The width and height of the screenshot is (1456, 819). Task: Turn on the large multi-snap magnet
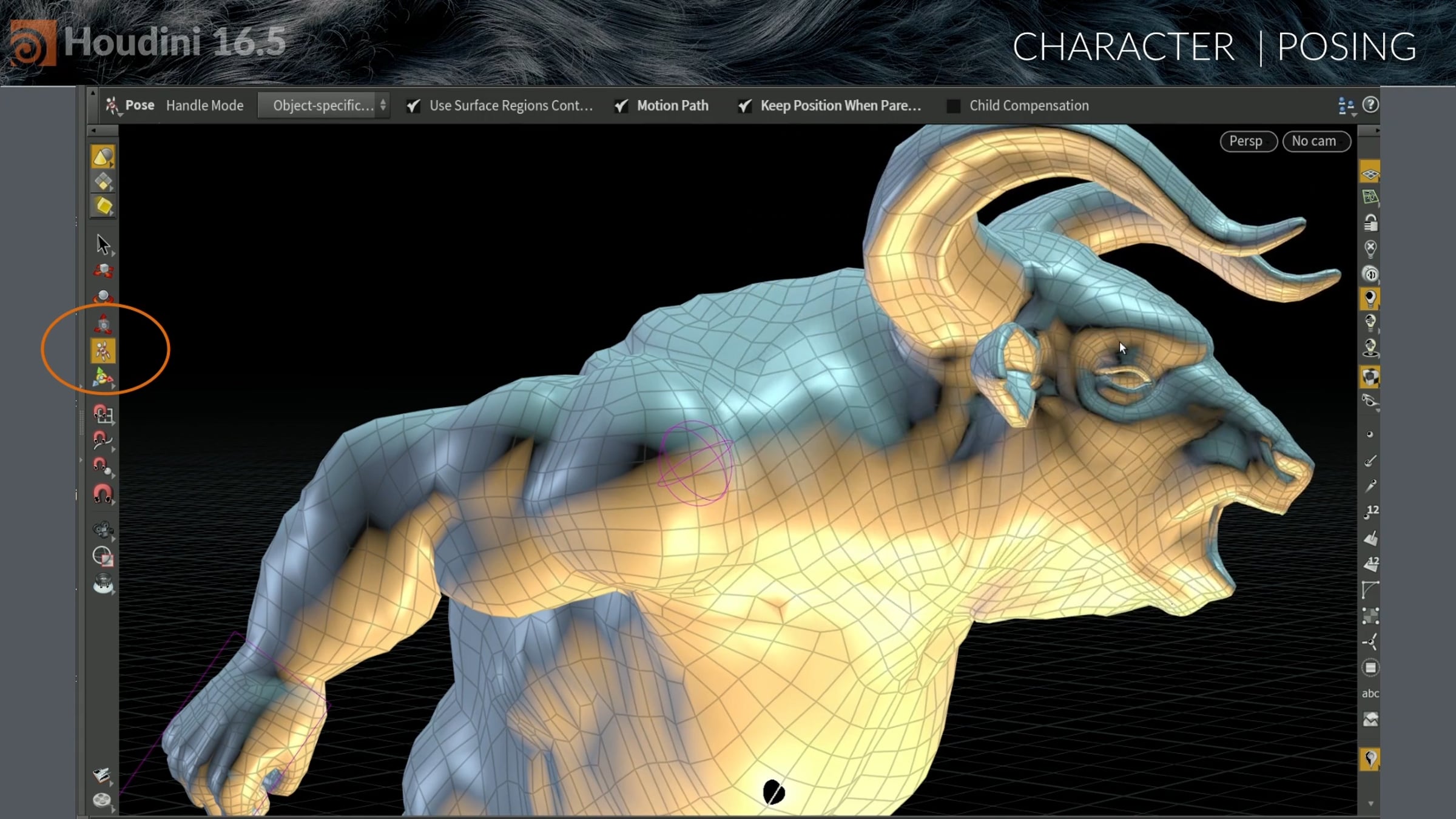[x=103, y=493]
